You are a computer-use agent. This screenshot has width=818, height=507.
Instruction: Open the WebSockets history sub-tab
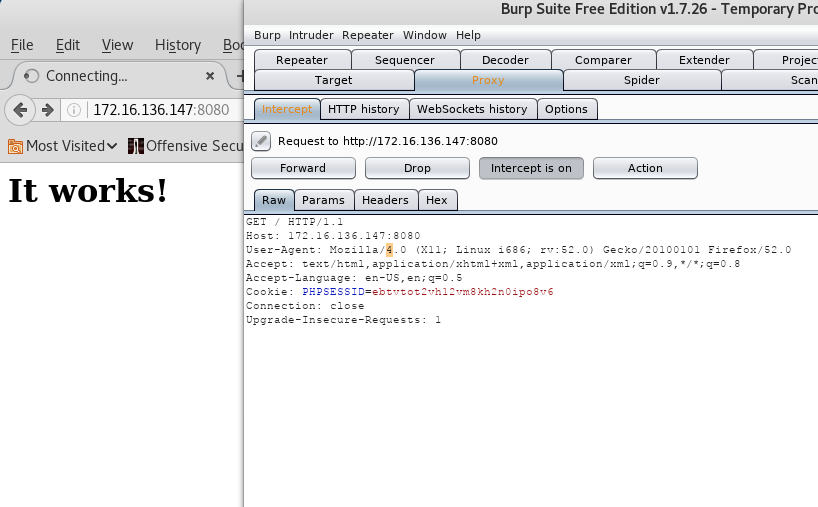[x=472, y=109]
